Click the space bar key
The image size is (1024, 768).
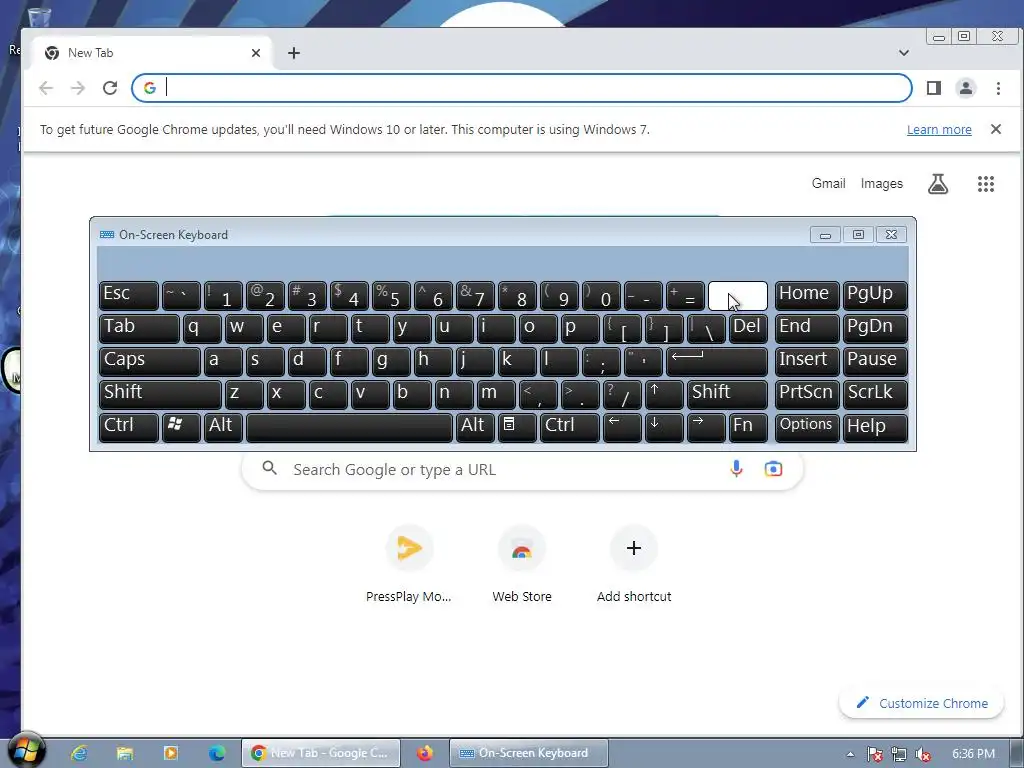349,426
